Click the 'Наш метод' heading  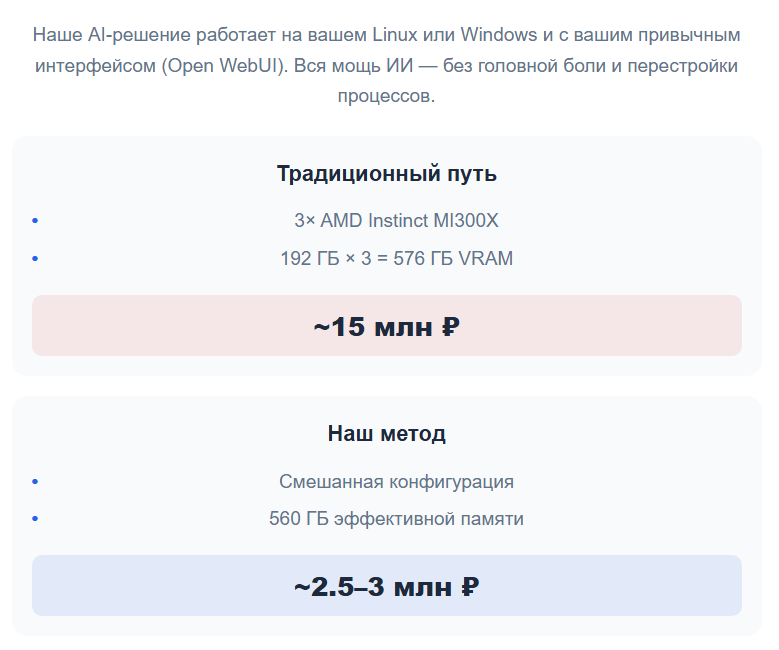tap(387, 434)
